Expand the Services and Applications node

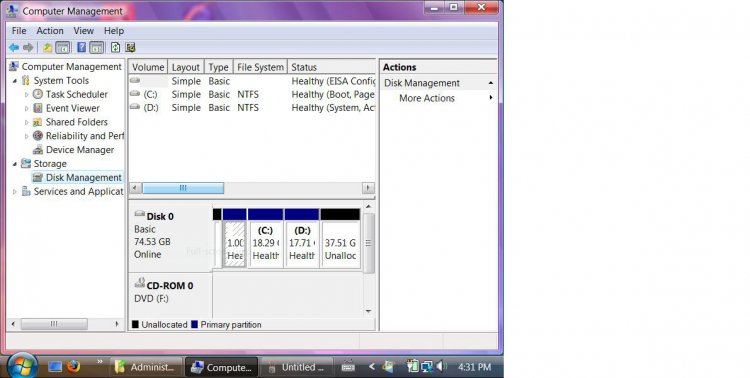pos(15,192)
